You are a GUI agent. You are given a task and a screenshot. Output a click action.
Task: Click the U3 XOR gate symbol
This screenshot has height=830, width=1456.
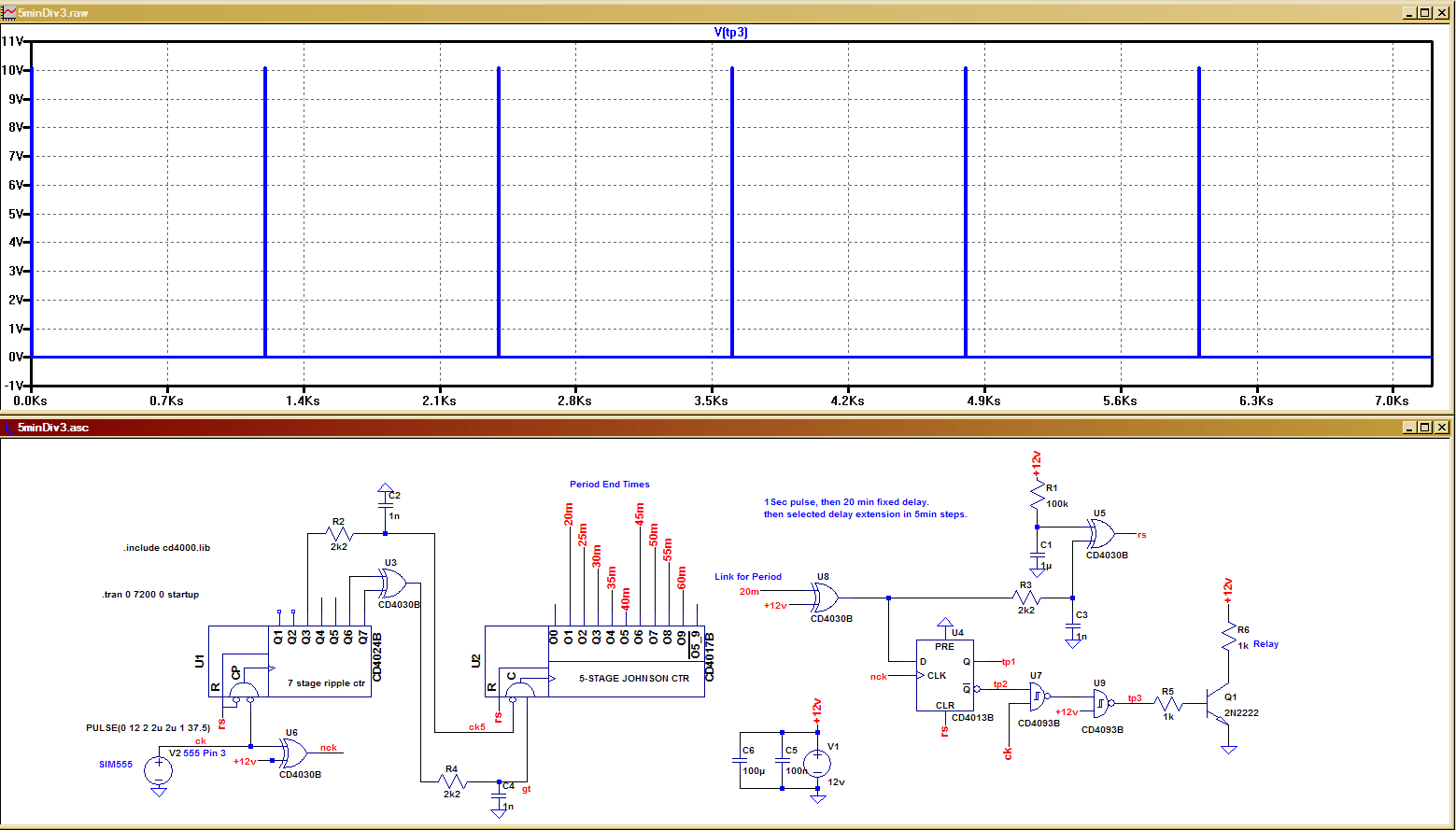coord(393,584)
